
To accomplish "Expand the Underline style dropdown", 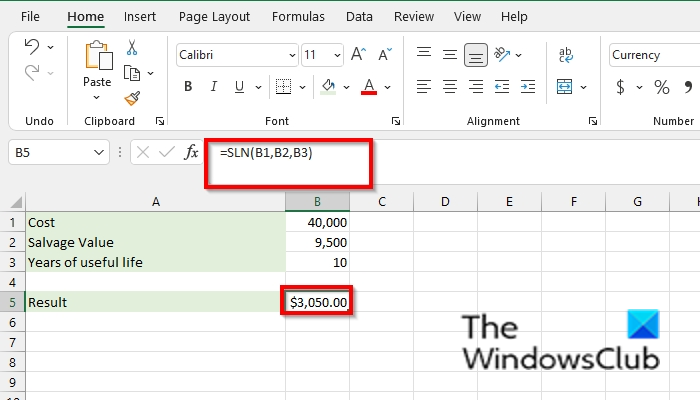I will pos(258,87).
